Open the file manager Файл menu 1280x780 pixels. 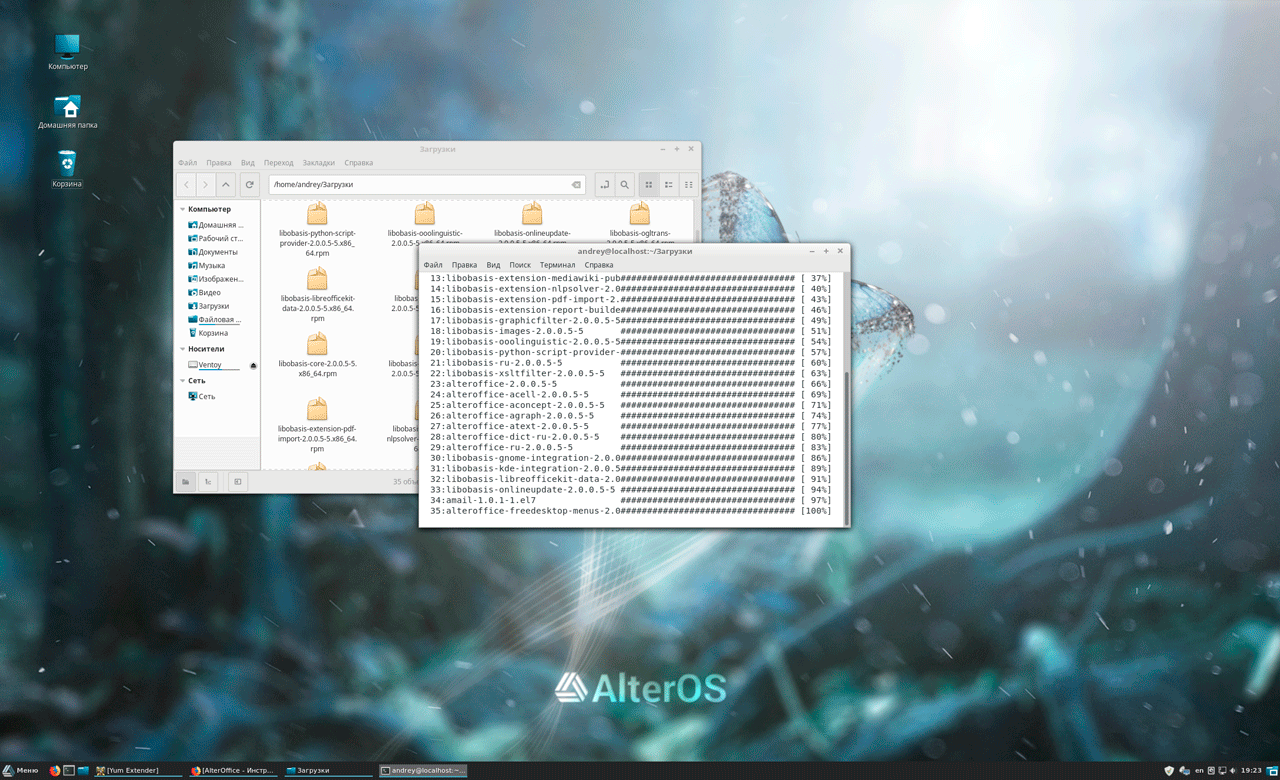(187, 163)
